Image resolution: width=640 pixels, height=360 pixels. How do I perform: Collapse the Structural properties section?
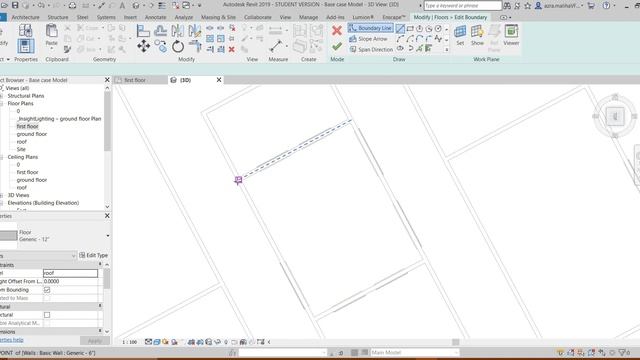(x=100, y=306)
